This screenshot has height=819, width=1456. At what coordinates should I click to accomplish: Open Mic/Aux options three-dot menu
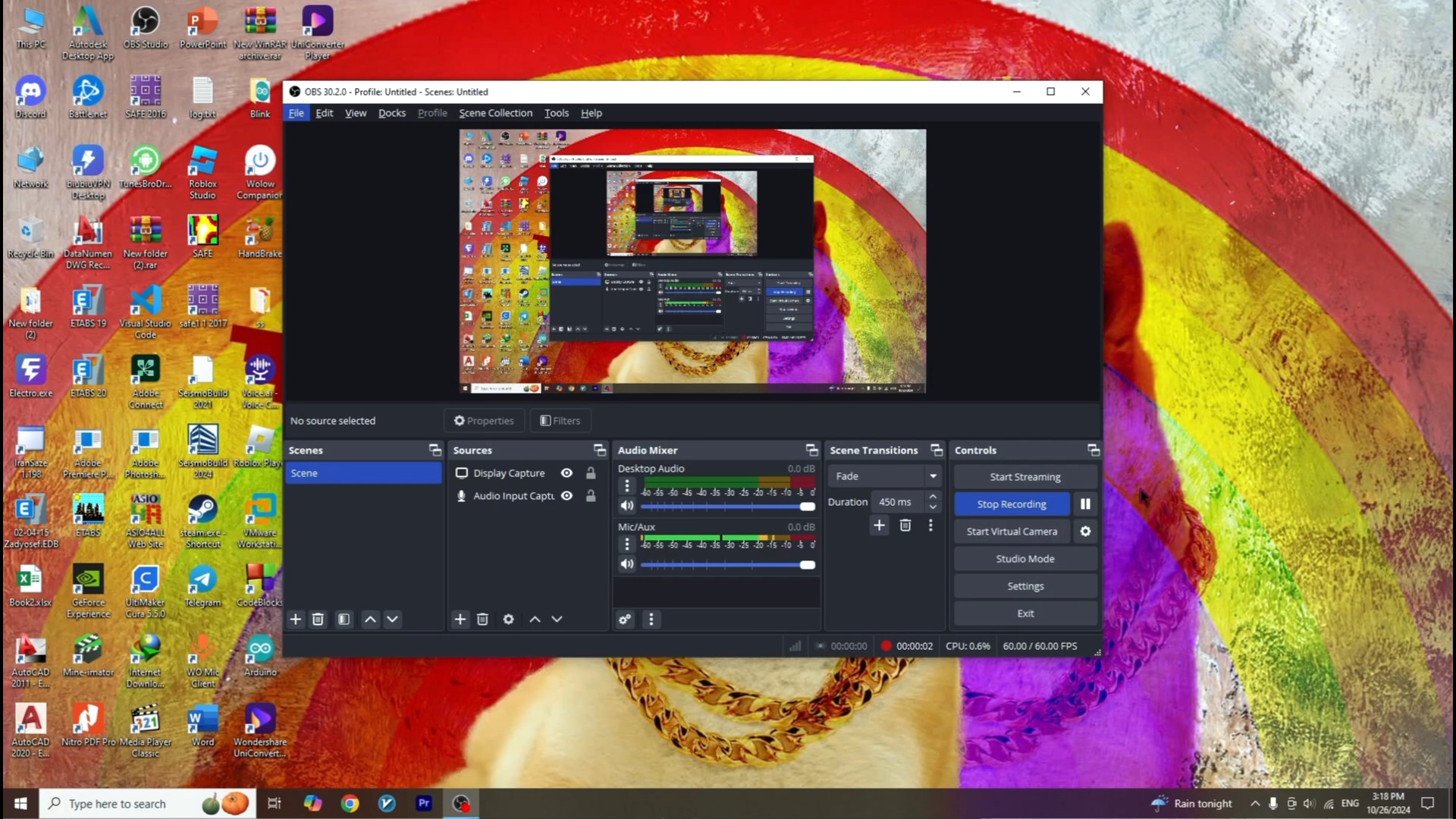pyautogui.click(x=626, y=544)
